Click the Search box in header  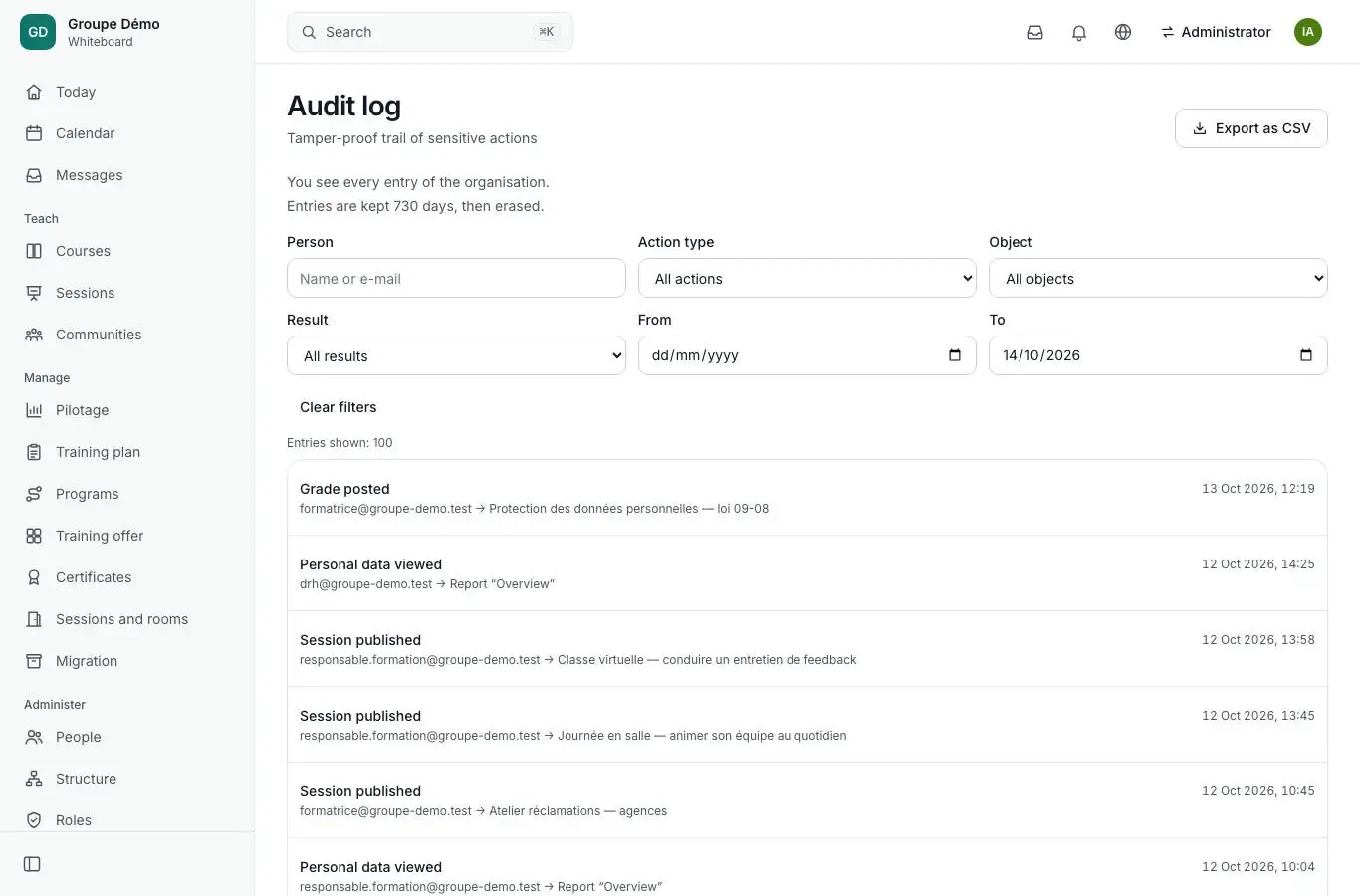point(430,32)
